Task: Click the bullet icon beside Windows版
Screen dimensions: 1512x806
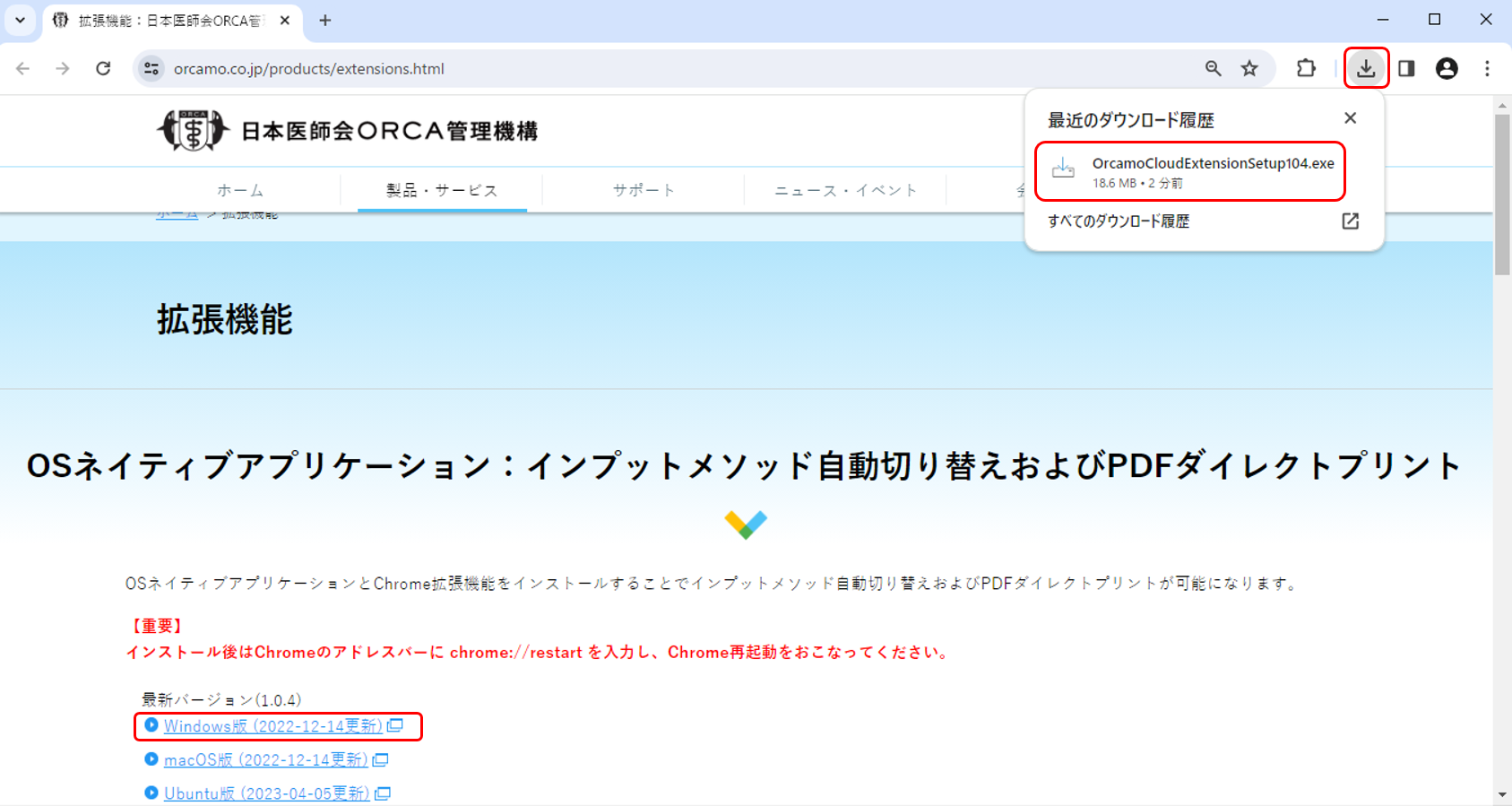Action: 151,725
